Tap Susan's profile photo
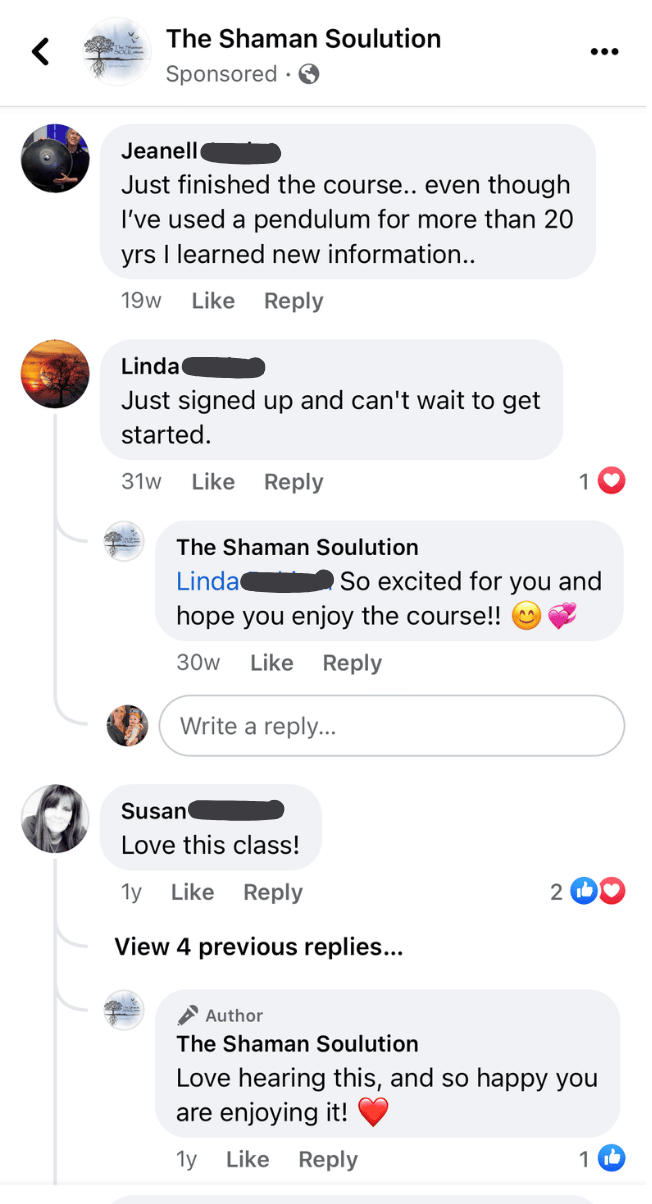 55,819
